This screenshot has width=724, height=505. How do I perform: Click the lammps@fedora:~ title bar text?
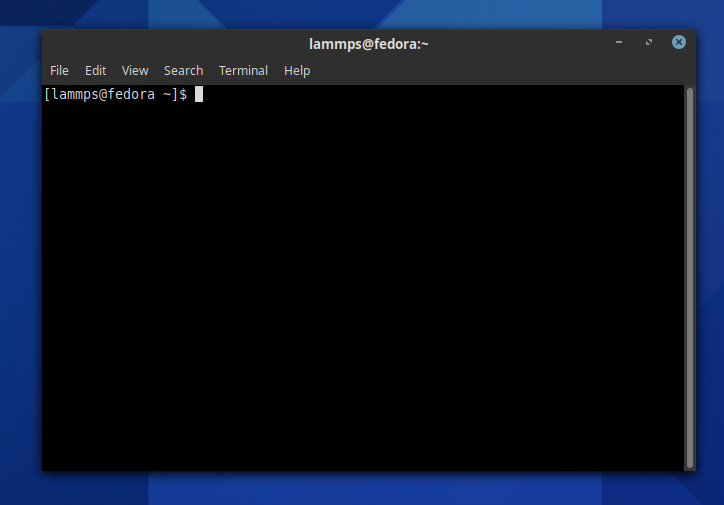pyautogui.click(x=368, y=44)
